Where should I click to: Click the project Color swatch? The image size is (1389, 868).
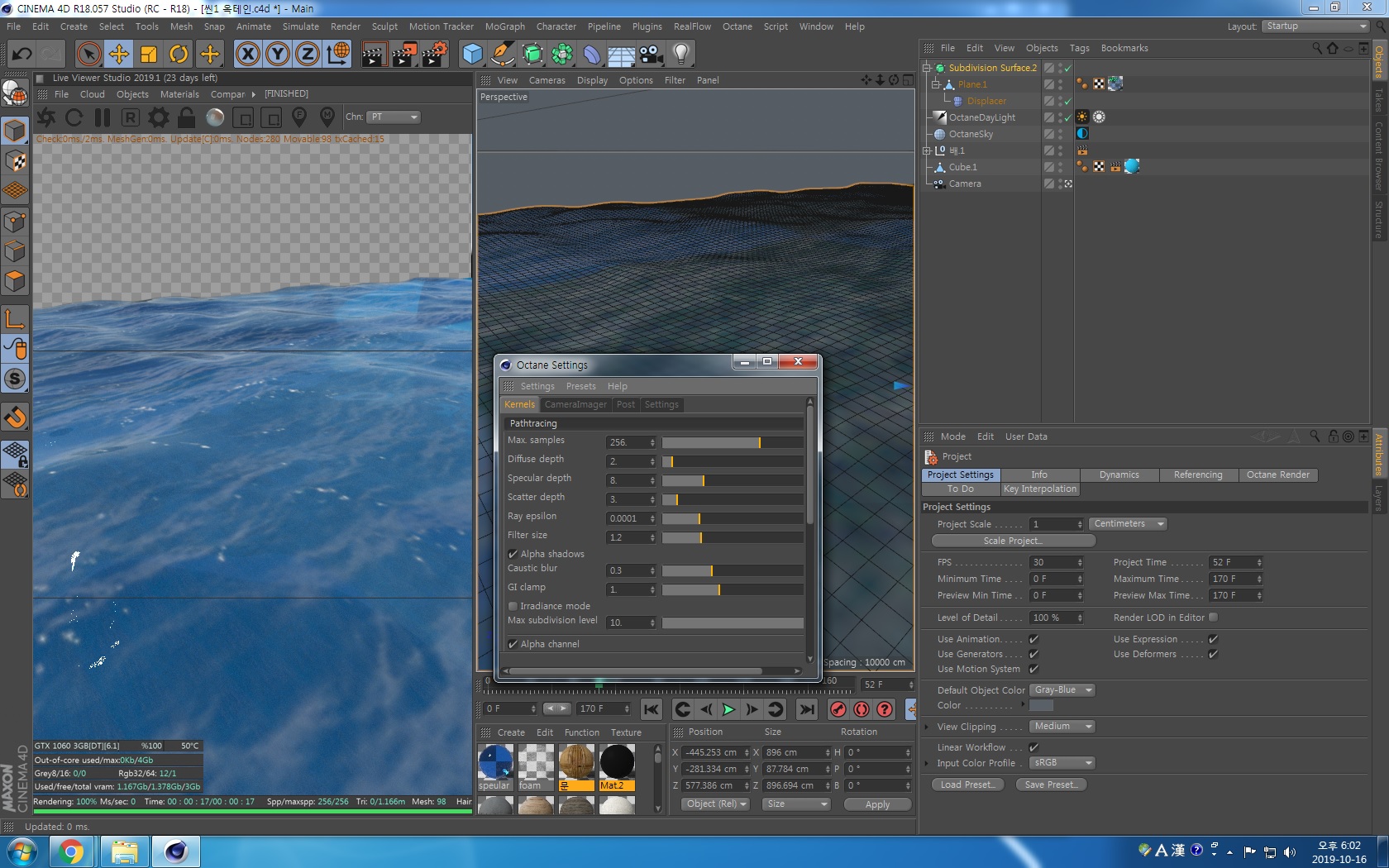tap(1041, 705)
